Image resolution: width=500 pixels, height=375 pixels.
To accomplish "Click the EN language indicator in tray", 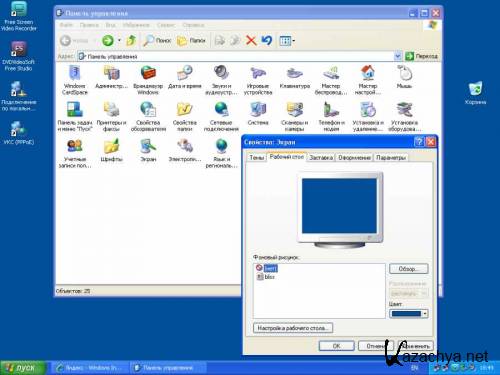I will tap(414, 368).
